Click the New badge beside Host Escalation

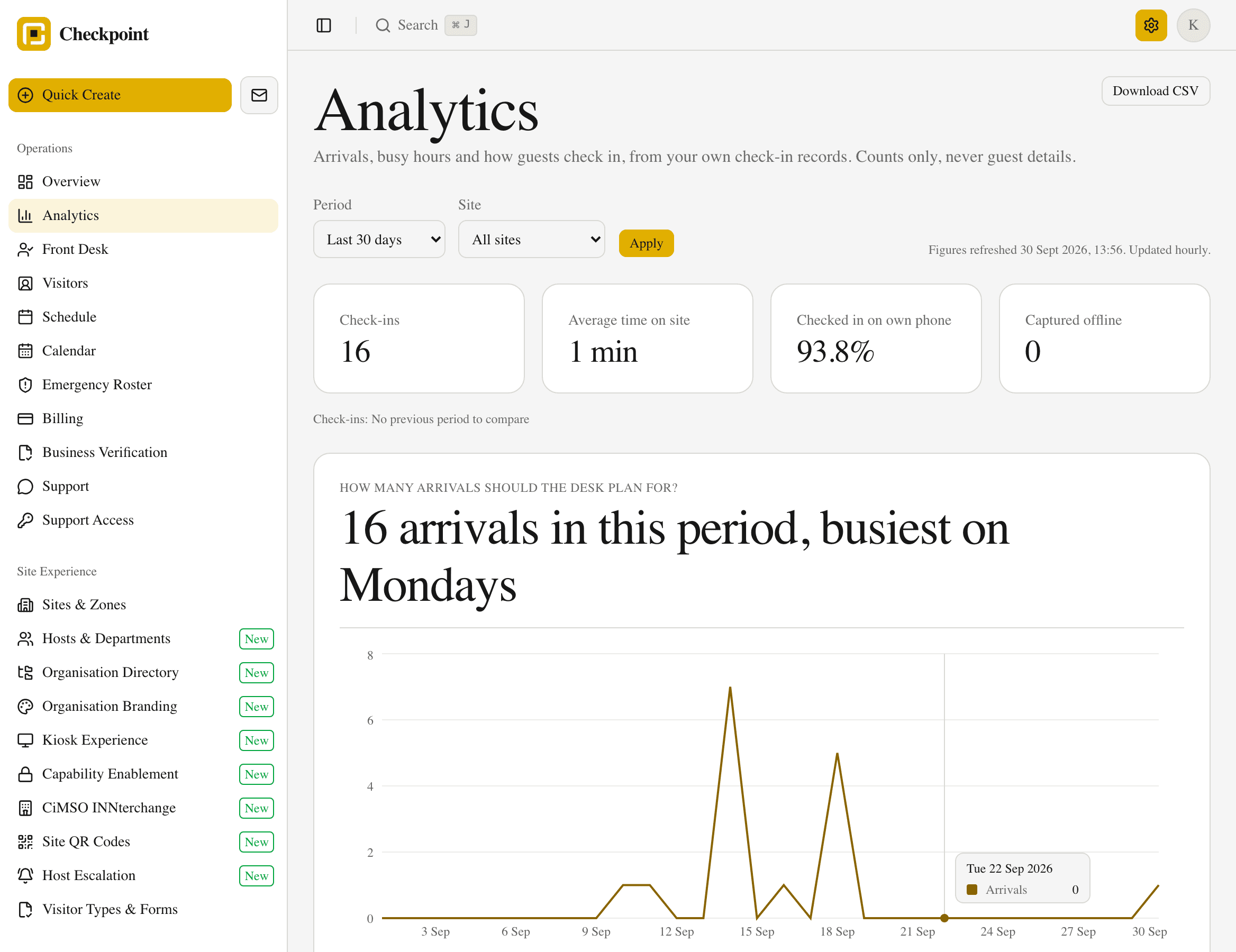[x=257, y=876]
